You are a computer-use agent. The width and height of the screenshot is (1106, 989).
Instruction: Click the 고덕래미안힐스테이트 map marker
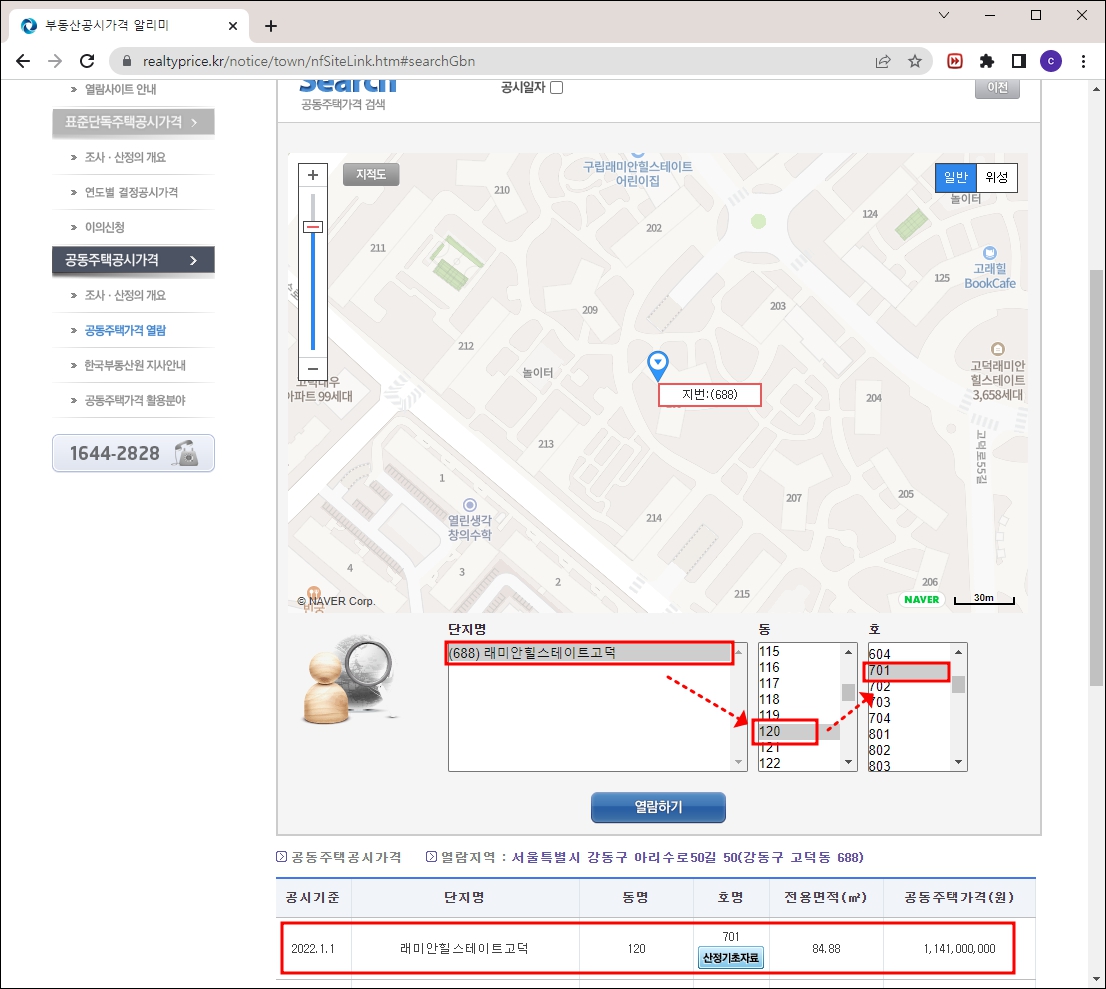pos(997,348)
